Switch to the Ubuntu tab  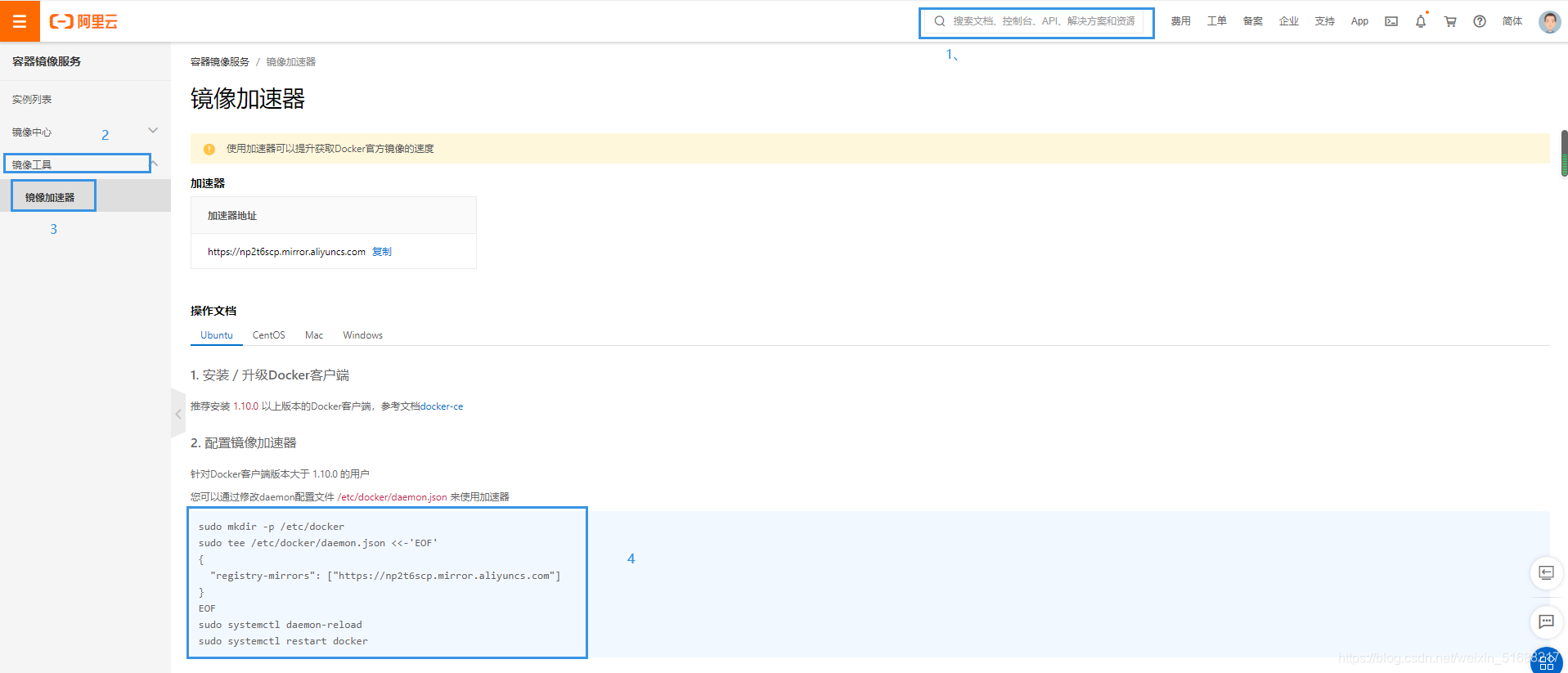tap(217, 335)
